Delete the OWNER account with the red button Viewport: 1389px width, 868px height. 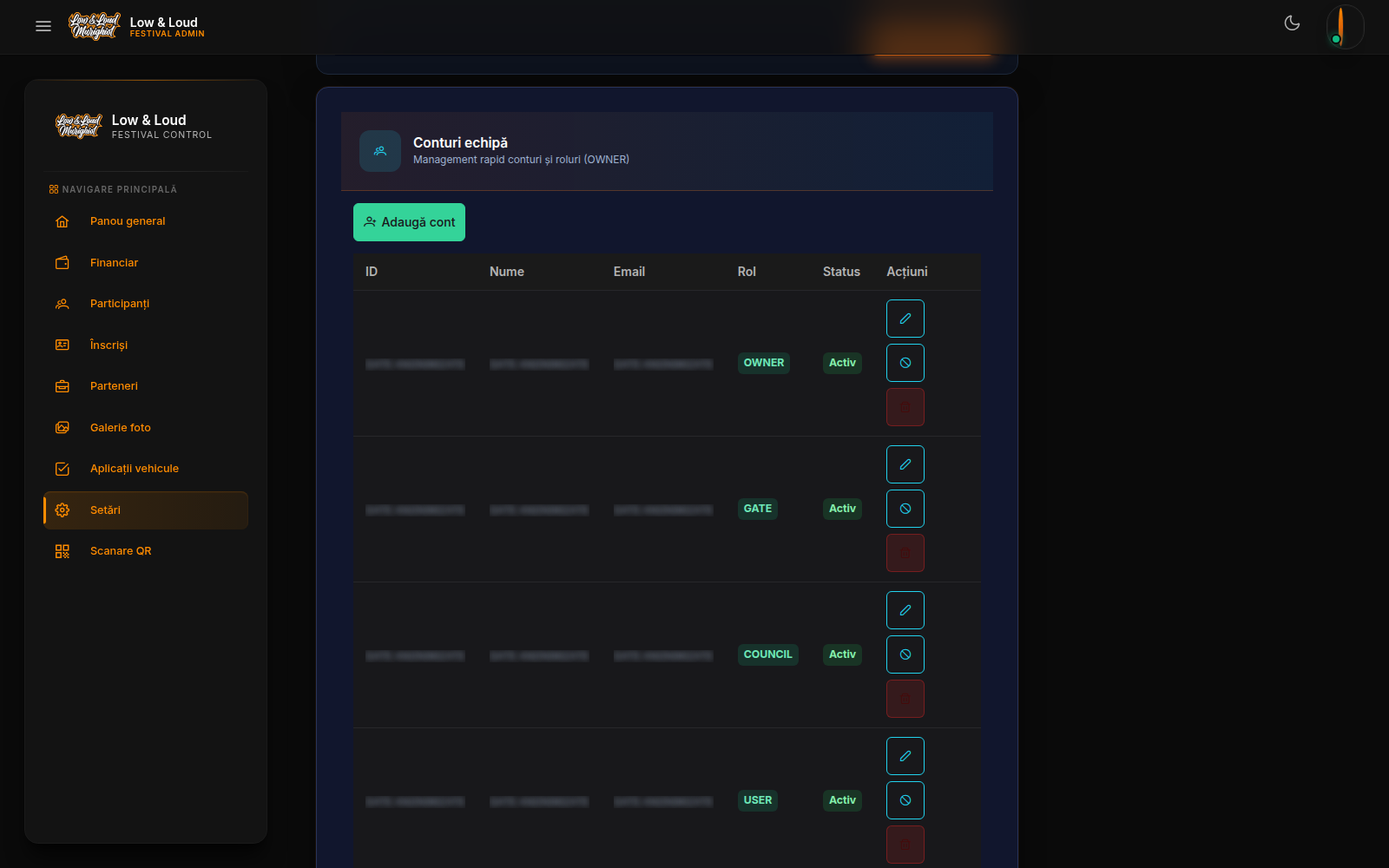tap(905, 407)
